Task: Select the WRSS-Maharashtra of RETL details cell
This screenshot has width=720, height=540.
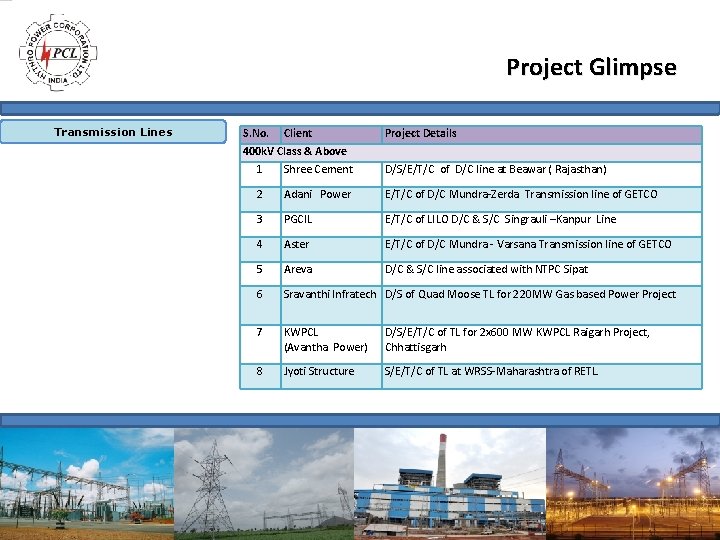Action: (x=542, y=376)
